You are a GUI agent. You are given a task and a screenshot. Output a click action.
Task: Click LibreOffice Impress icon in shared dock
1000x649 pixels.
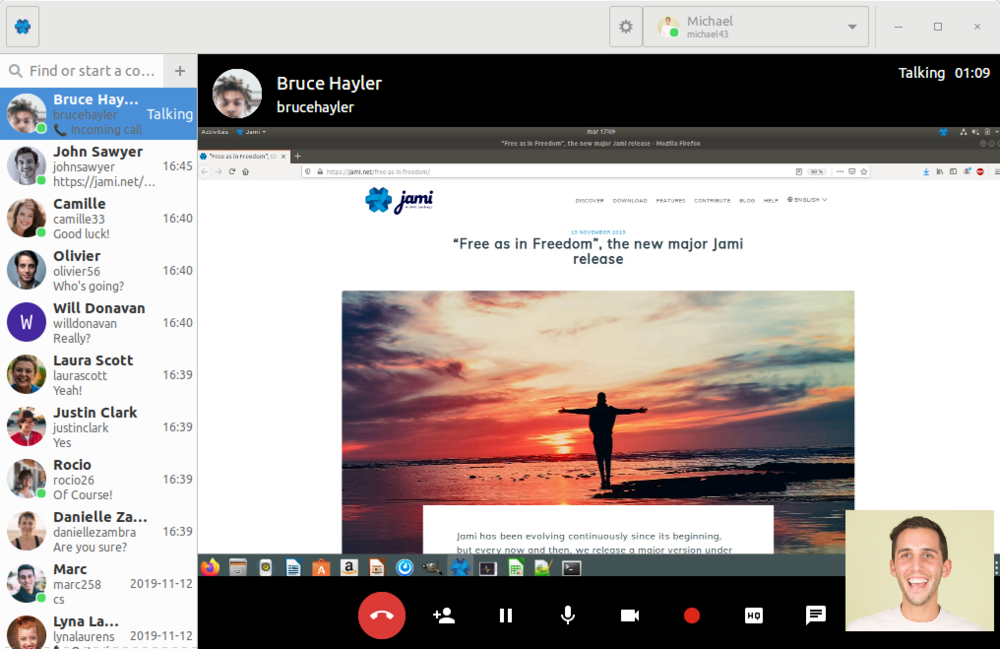[377, 567]
